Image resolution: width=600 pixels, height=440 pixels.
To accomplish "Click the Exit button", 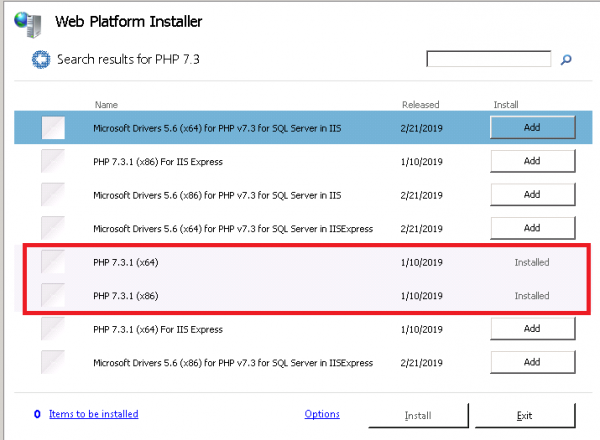I will click(x=525, y=416).
